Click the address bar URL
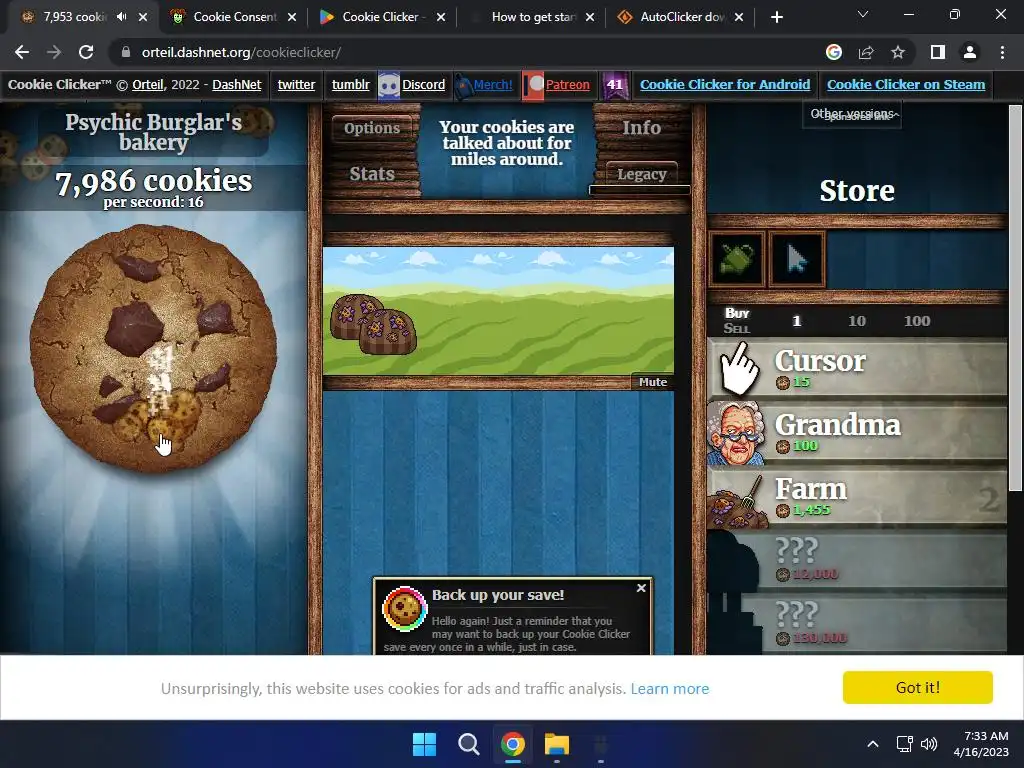This screenshot has width=1024, height=768. click(x=241, y=52)
